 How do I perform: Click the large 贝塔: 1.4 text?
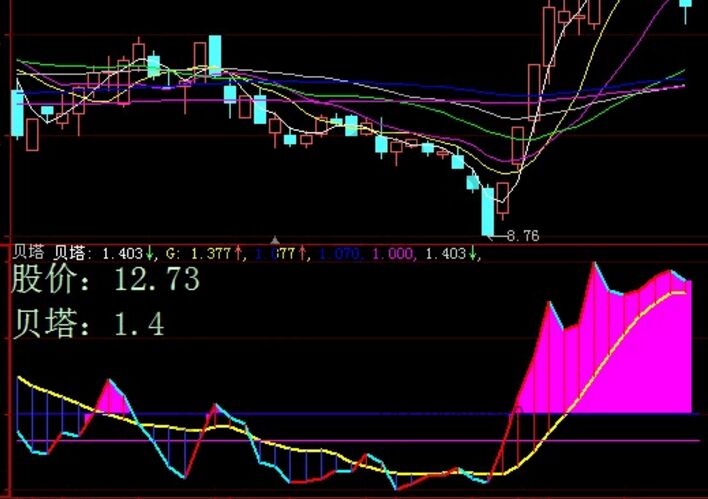point(88,323)
